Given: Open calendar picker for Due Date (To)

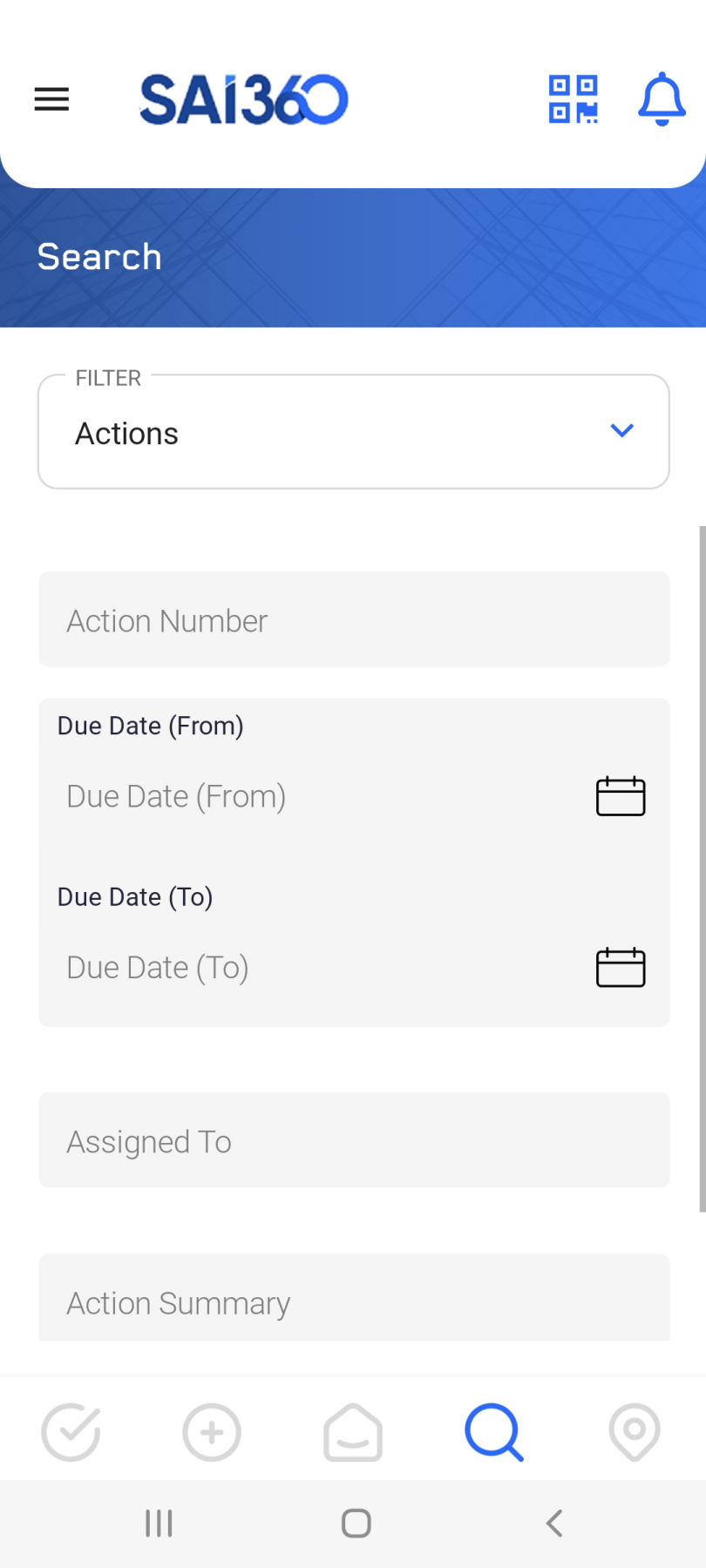Looking at the screenshot, I should (x=621, y=967).
